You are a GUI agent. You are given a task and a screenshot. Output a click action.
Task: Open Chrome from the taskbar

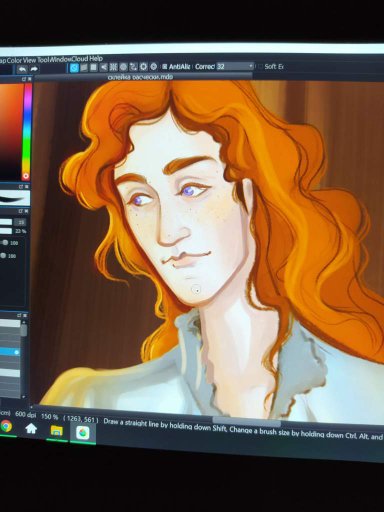coord(6,426)
